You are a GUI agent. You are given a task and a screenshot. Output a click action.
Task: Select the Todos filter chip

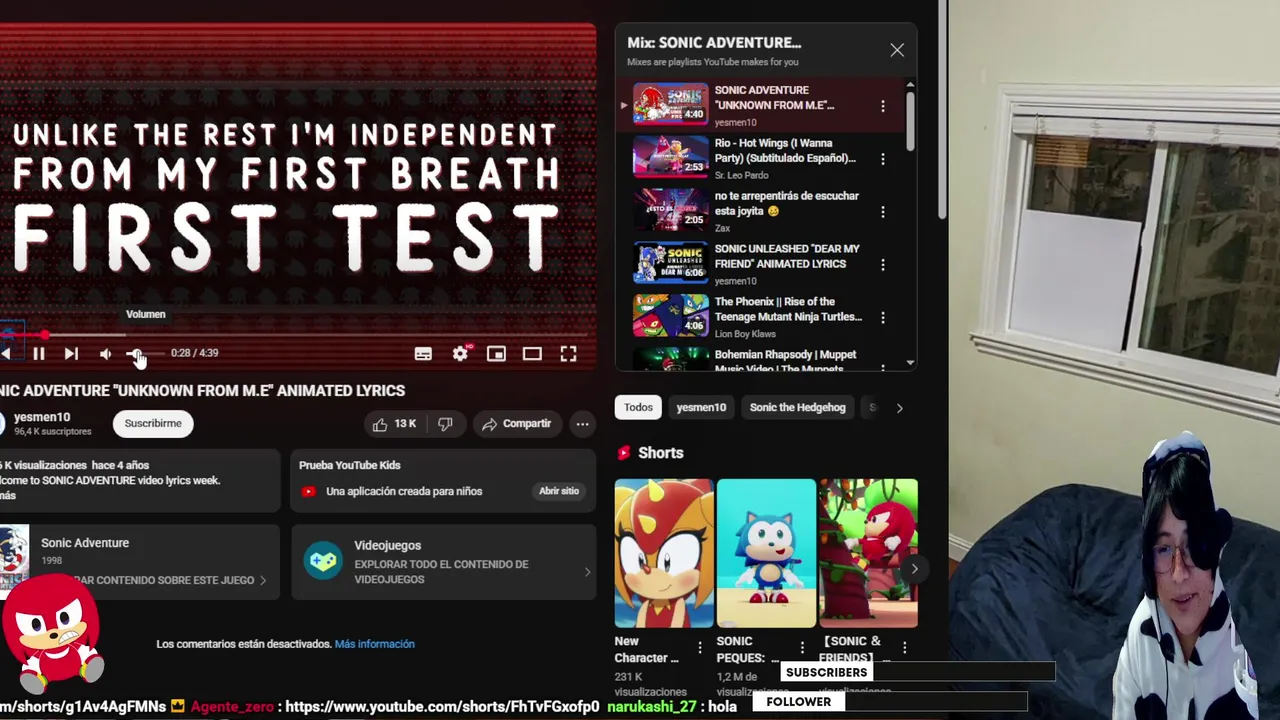[638, 407]
